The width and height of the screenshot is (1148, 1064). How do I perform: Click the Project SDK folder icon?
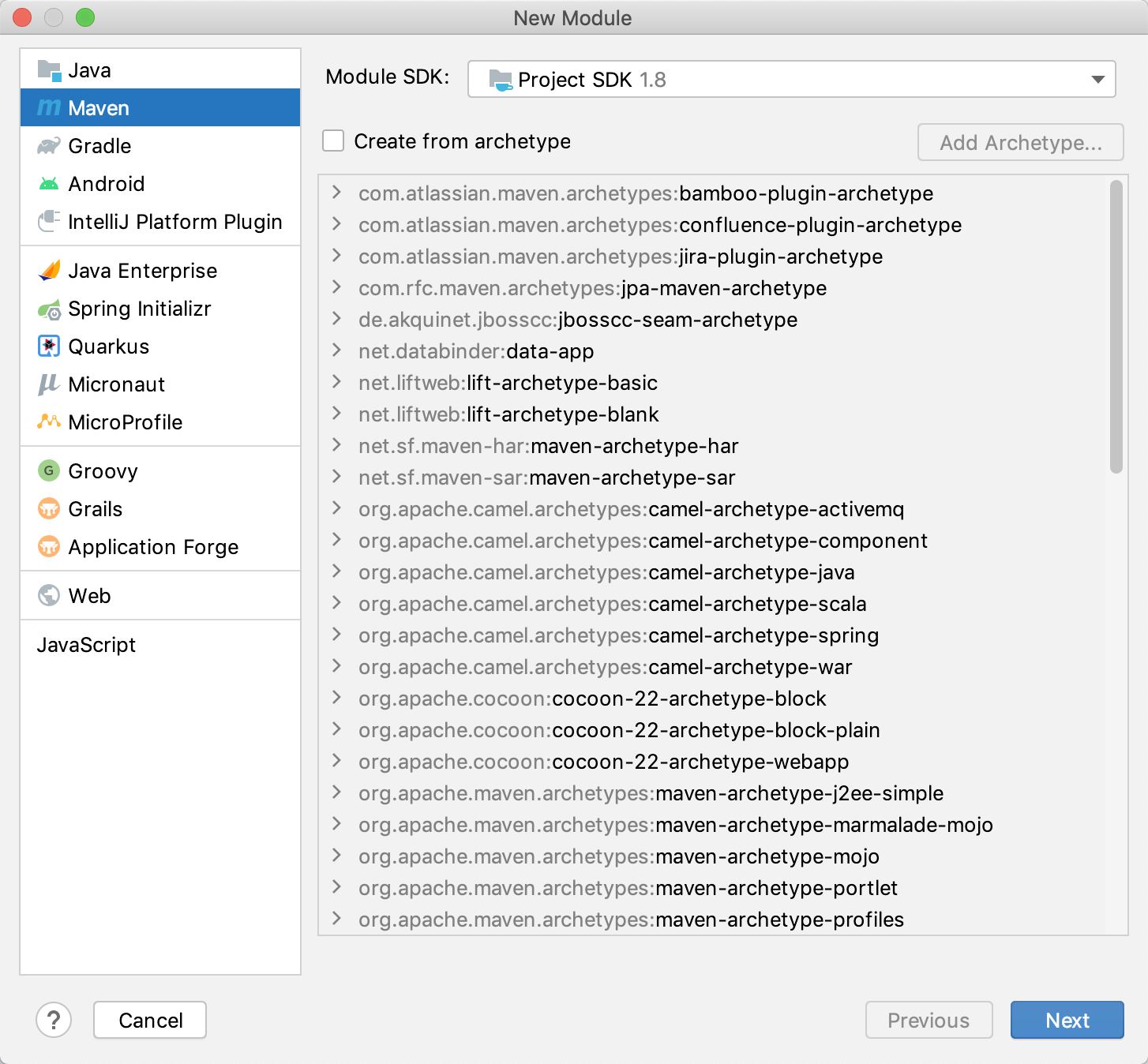tap(501, 80)
